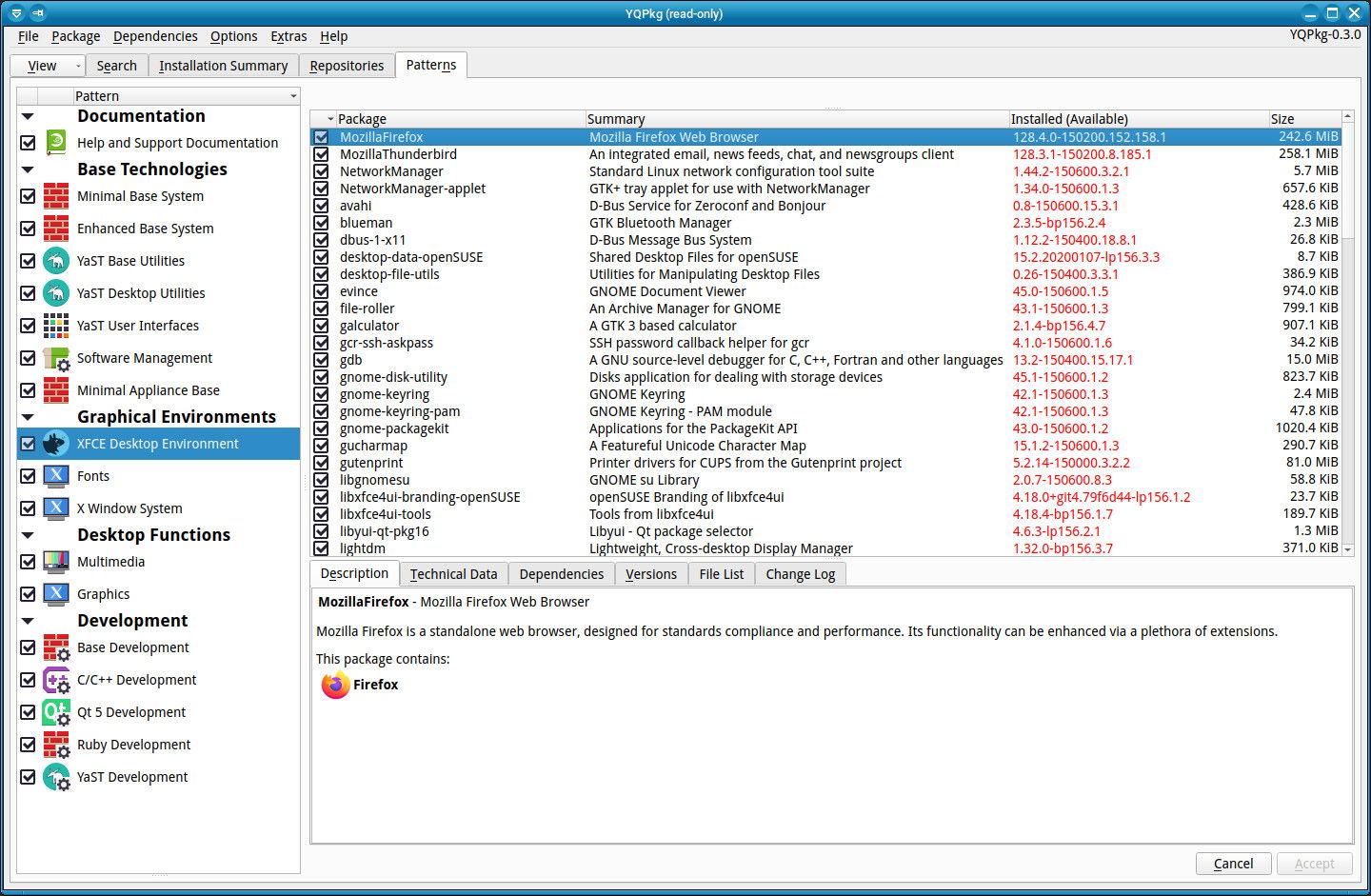1371x896 pixels.
Task: Collapse the Desktop Functions category
Action: (28, 535)
